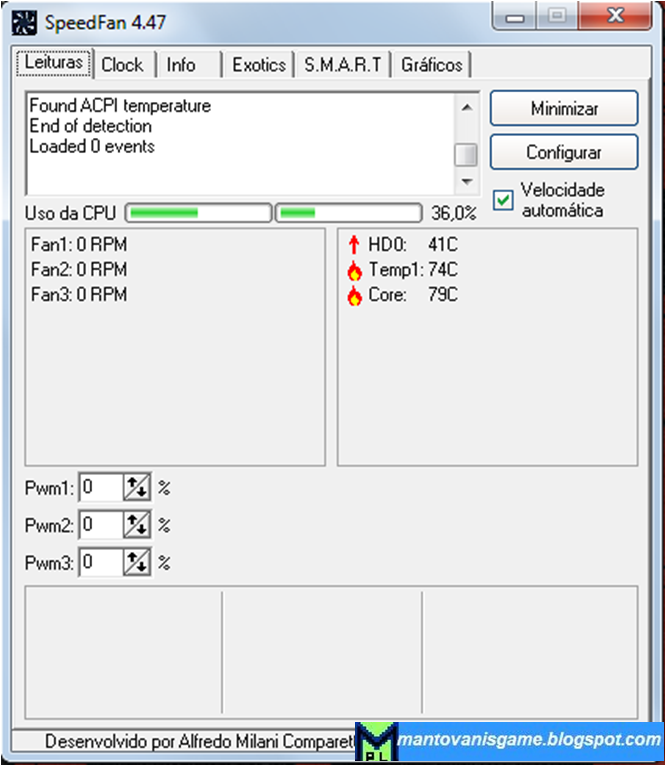Open settings with the Configurar button
The height and width of the screenshot is (766, 666).
pos(564,152)
